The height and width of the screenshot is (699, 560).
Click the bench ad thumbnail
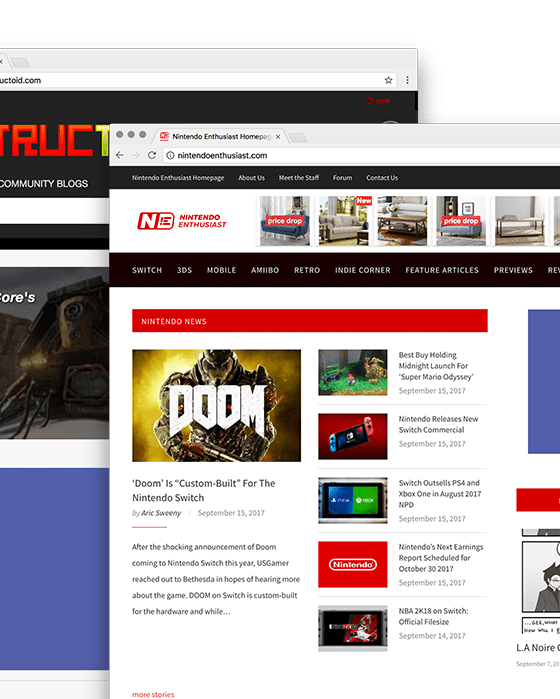pos(520,221)
